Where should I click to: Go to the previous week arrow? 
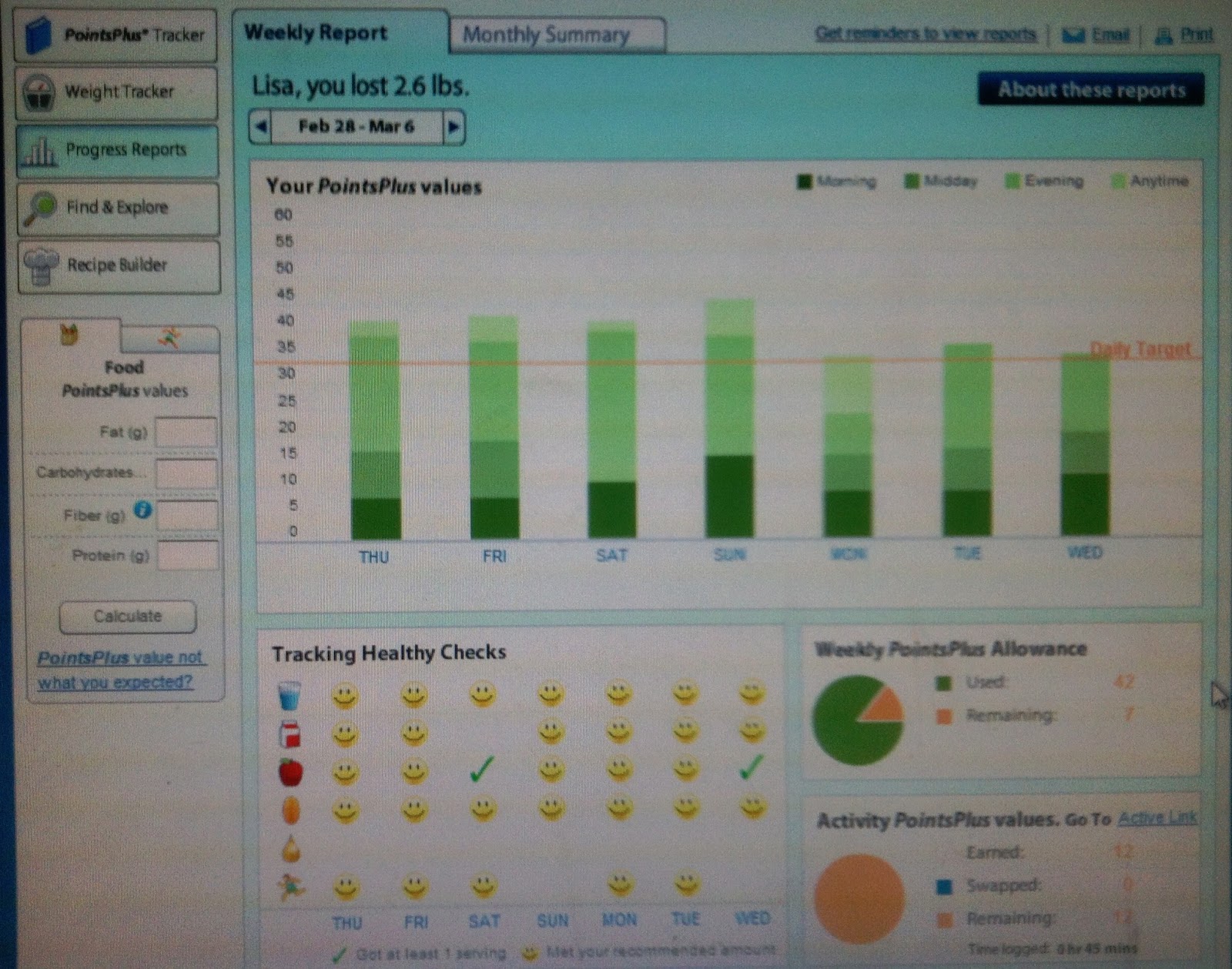coord(261,126)
